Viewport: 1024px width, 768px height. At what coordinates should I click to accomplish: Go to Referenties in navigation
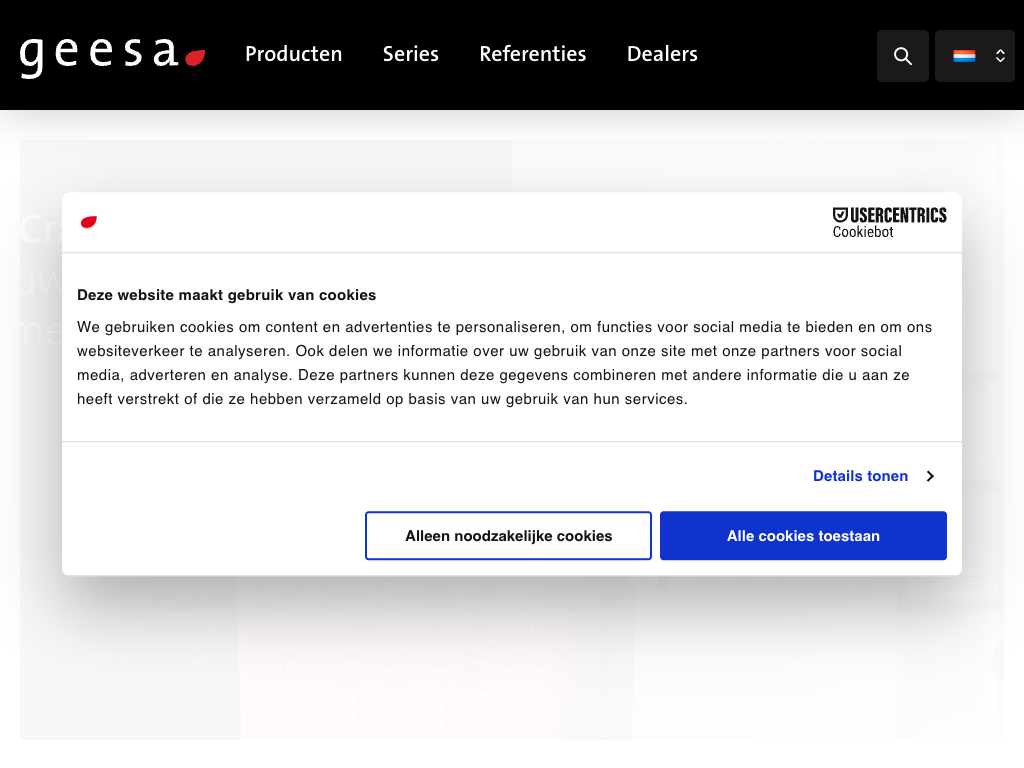[x=532, y=54]
